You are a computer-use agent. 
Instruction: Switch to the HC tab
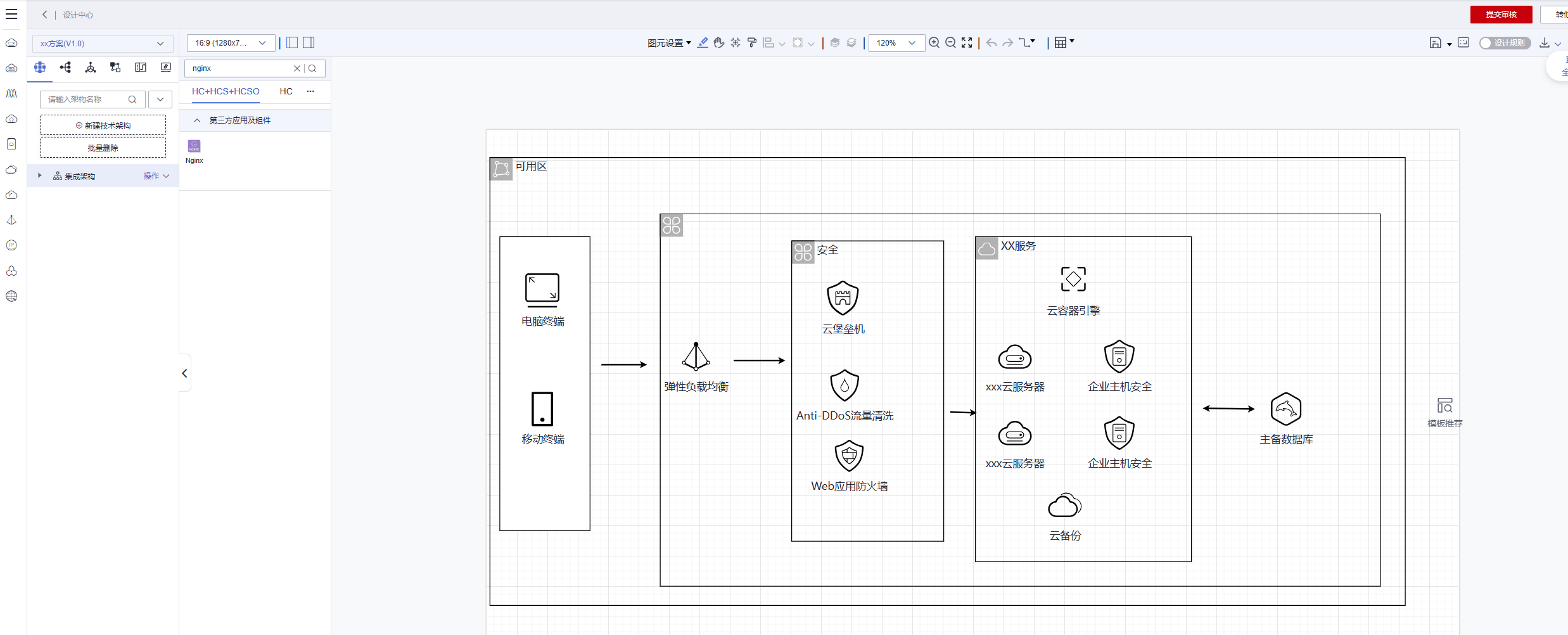[x=286, y=91]
